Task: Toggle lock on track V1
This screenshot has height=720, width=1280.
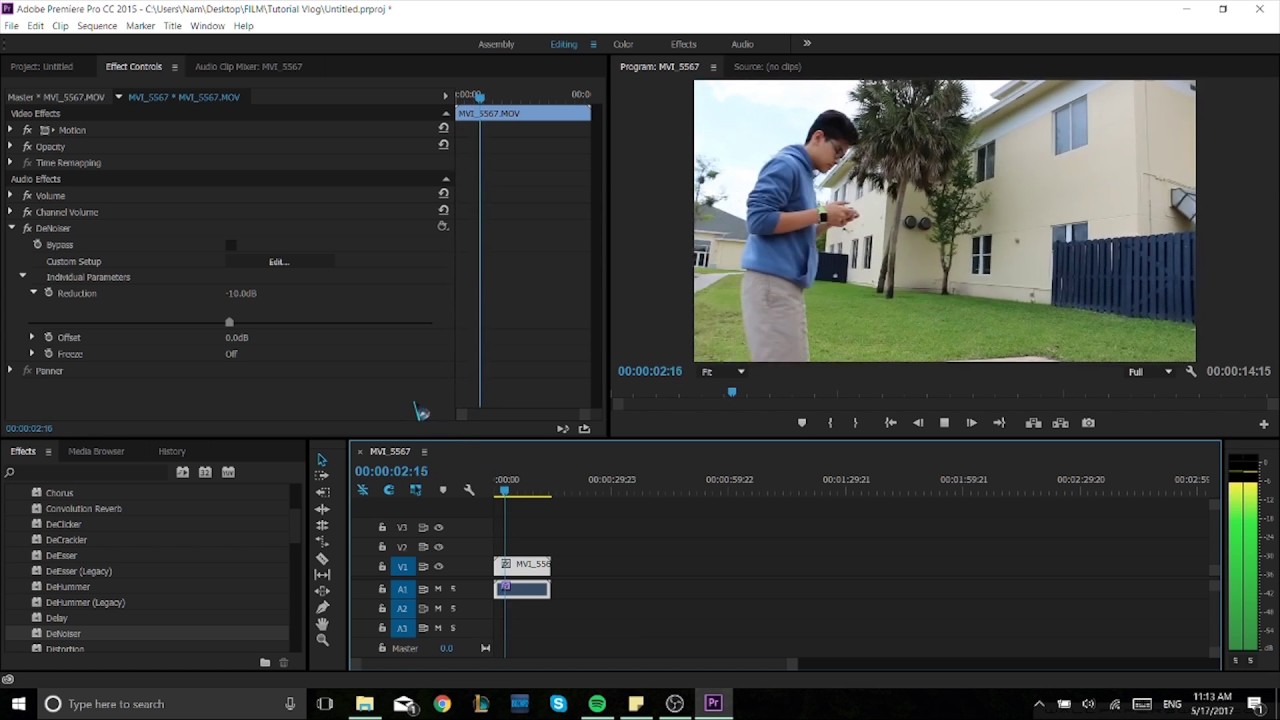Action: (x=382, y=567)
